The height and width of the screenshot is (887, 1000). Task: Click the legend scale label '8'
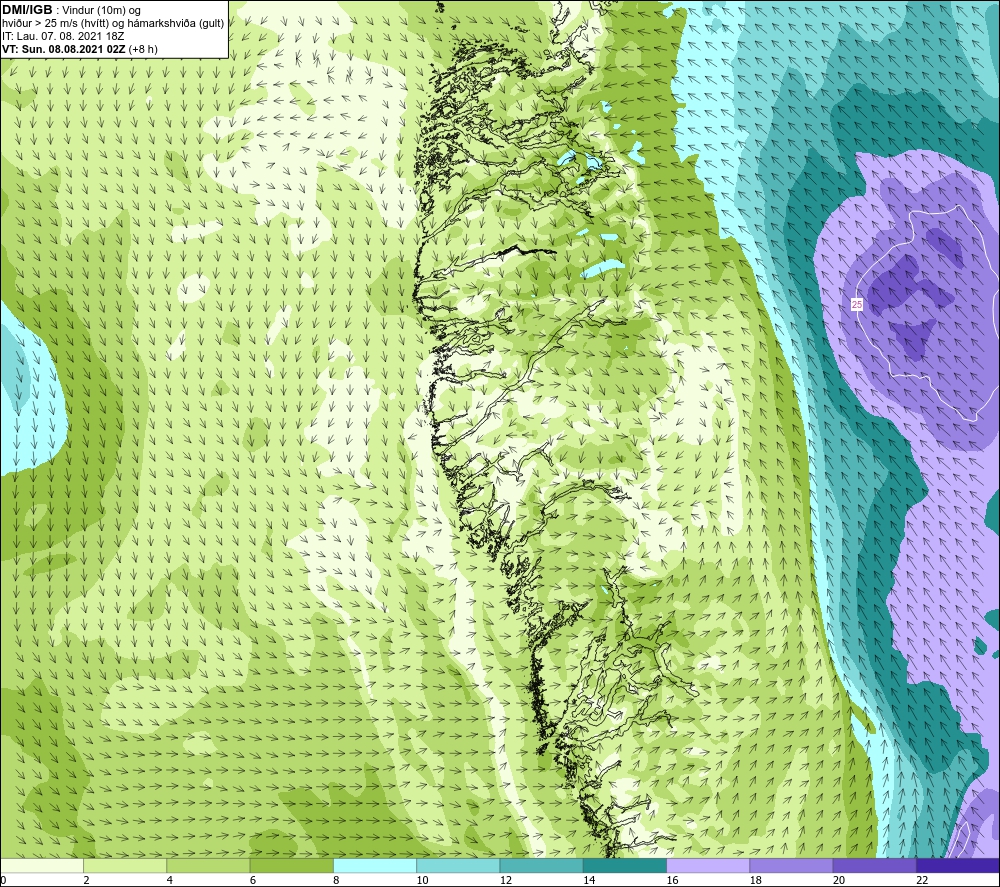(x=336, y=880)
